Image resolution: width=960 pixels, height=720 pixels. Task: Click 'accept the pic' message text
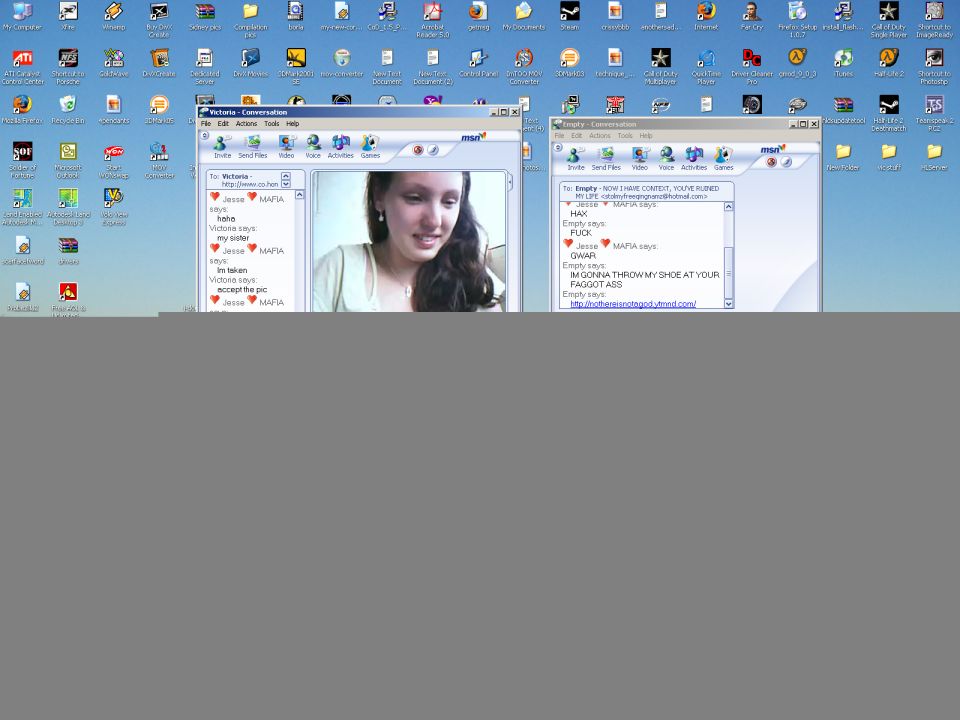point(242,290)
